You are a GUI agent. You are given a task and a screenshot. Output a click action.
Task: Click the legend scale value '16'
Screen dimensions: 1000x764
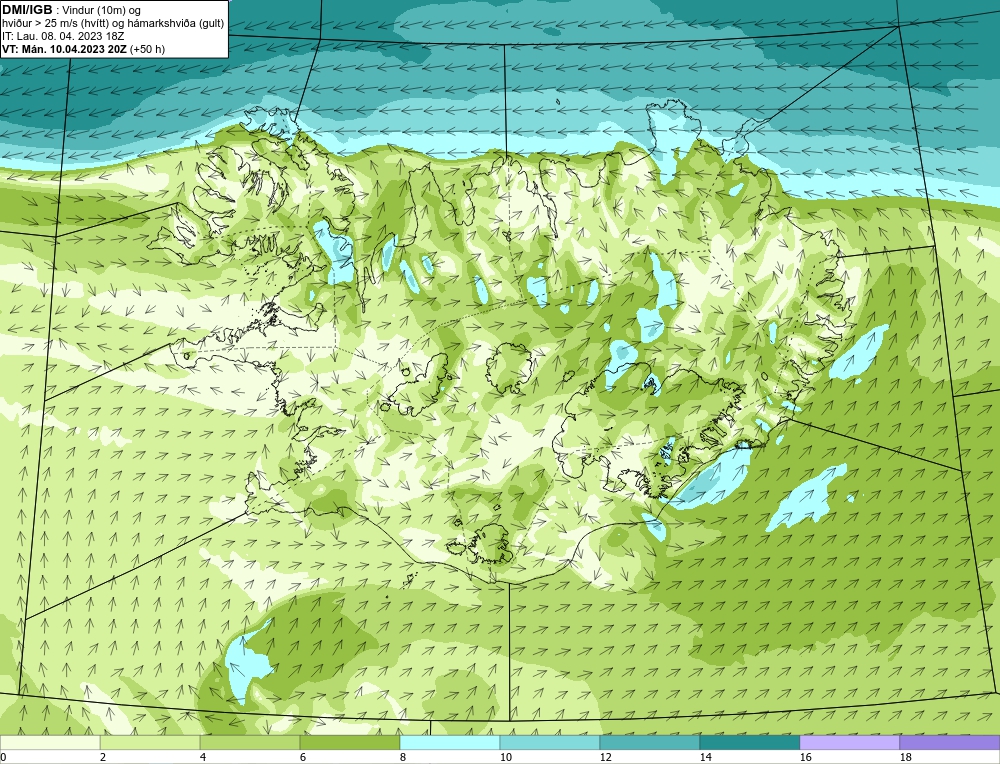(x=805, y=757)
